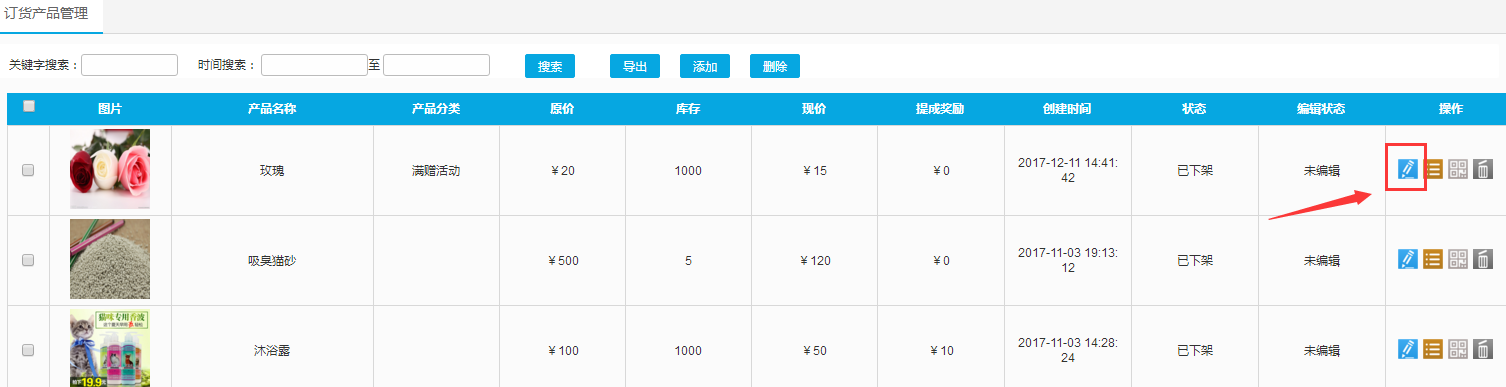Check the checkbox for the 吸臭猫砂 row
This screenshot has width=1506, height=387.
click(x=28, y=260)
